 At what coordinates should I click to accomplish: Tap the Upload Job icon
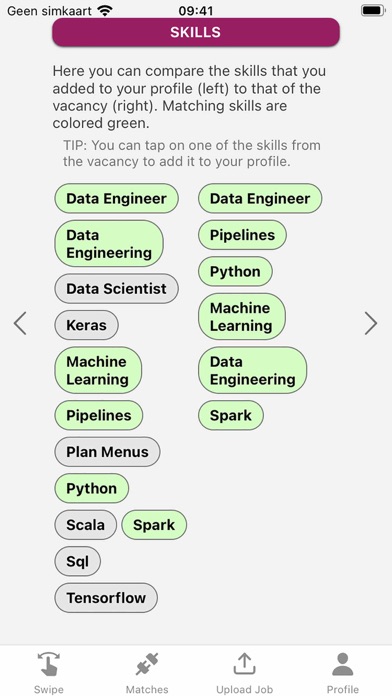coord(244,664)
